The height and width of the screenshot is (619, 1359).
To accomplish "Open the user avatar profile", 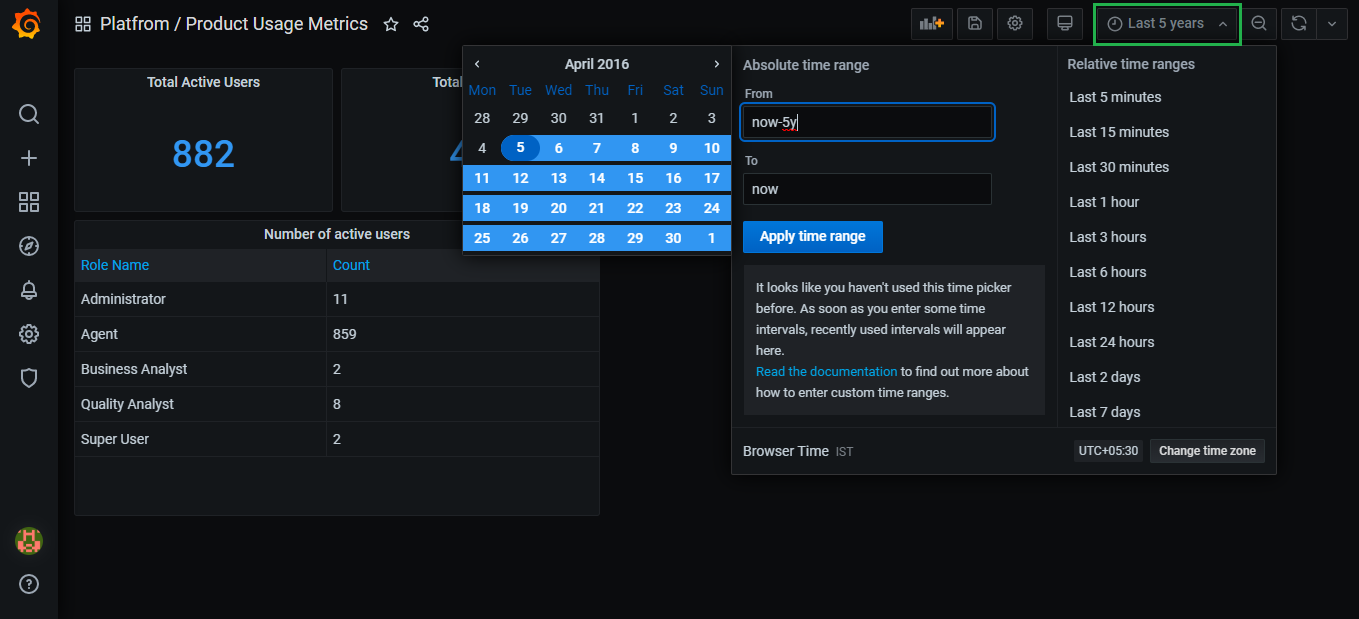I will tap(29, 541).
